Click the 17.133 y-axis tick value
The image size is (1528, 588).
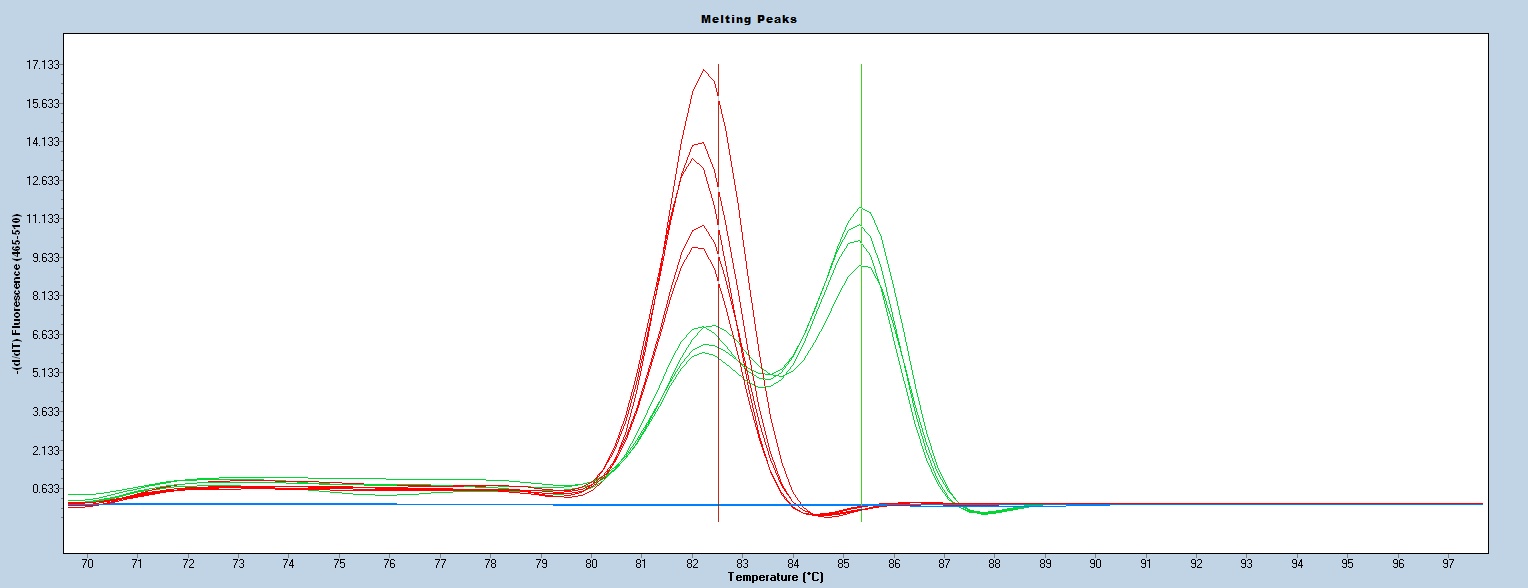tap(44, 65)
